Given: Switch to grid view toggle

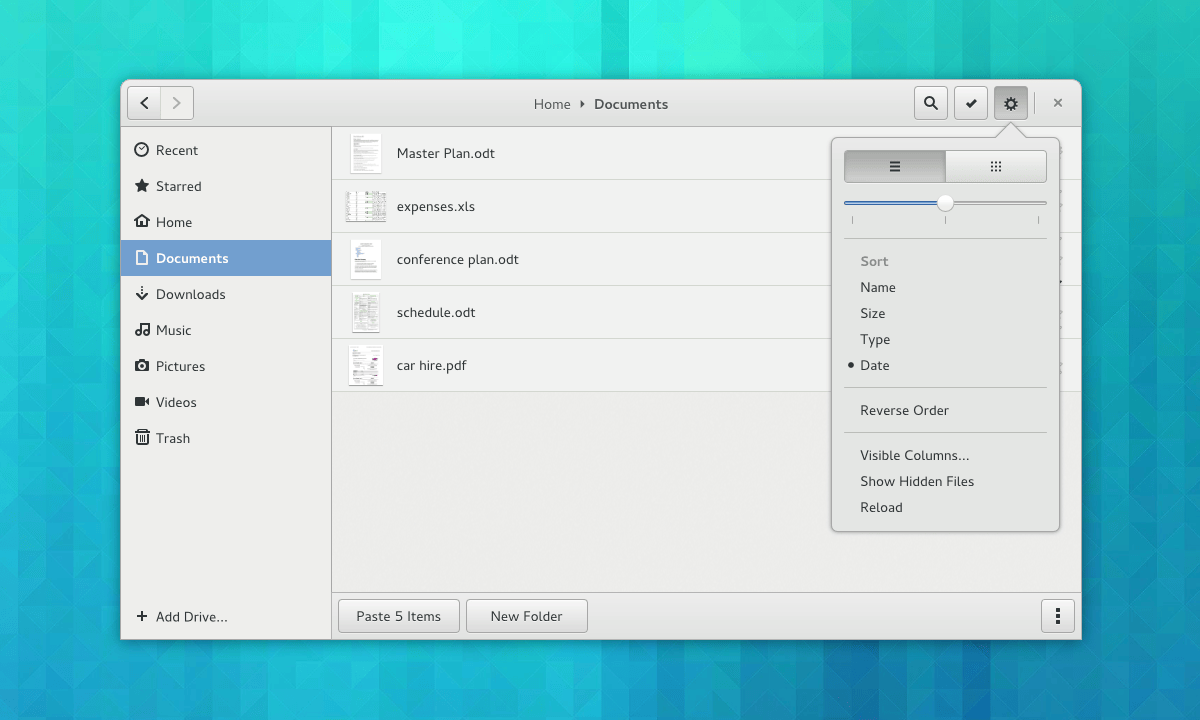Looking at the screenshot, I should pyautogui.click(x=996, y=167).
